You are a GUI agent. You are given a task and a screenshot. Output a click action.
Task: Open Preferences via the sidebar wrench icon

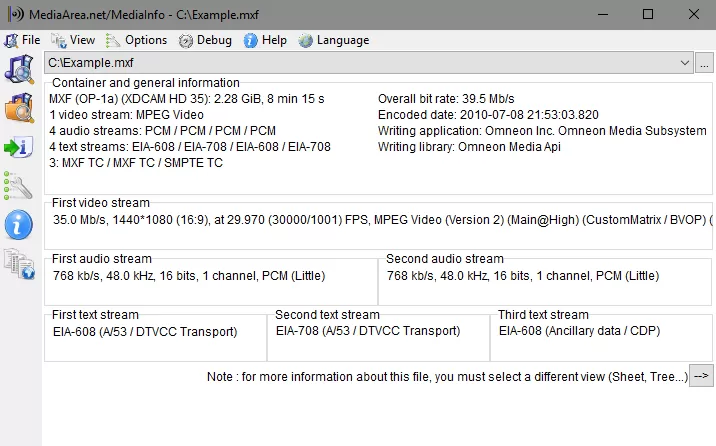[x=19, y=186]
